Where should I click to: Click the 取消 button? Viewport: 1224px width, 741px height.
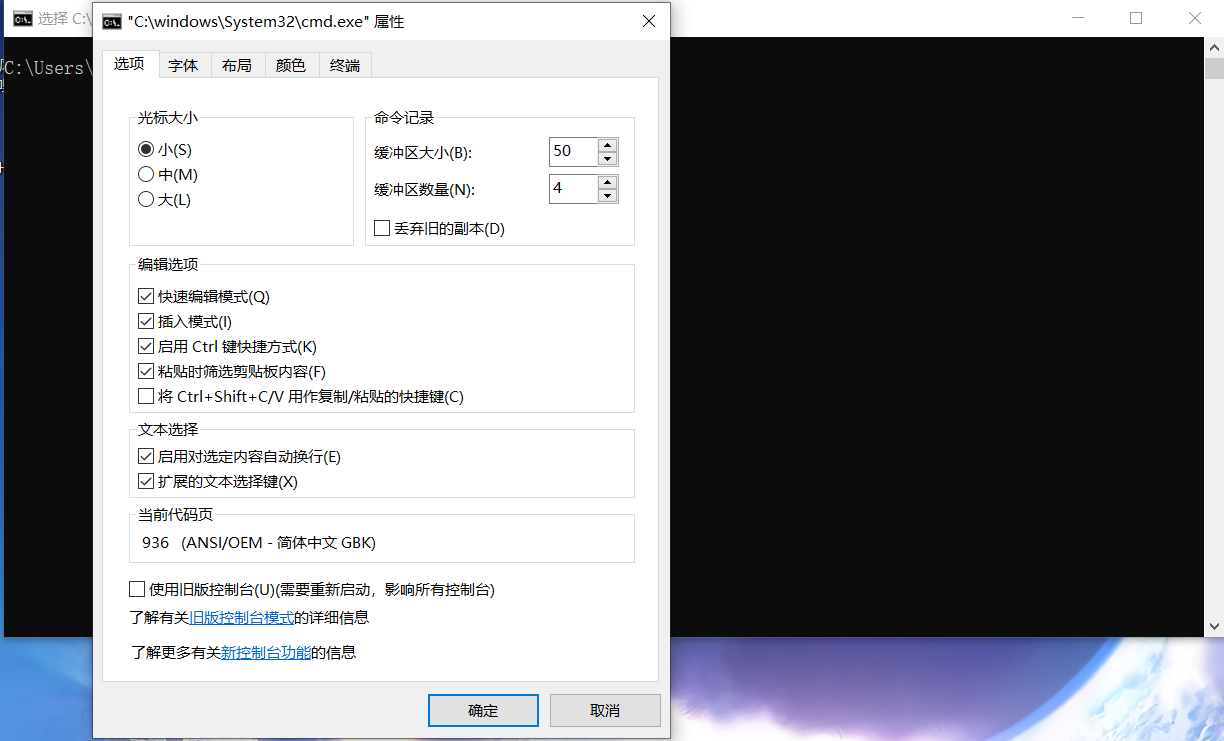coord(605,711)
